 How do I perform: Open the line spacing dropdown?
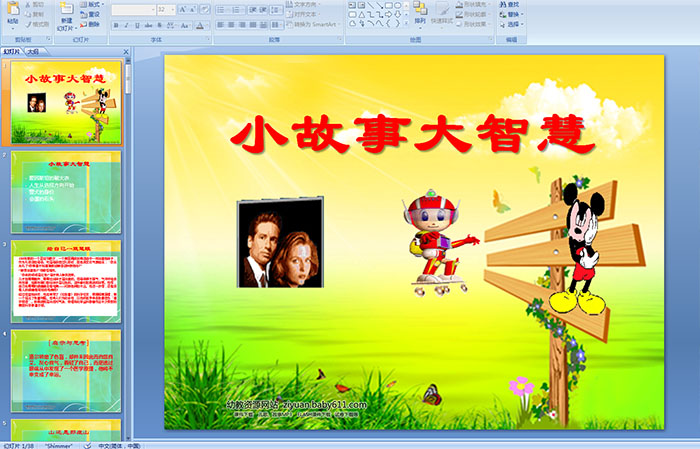click(276, 9)
